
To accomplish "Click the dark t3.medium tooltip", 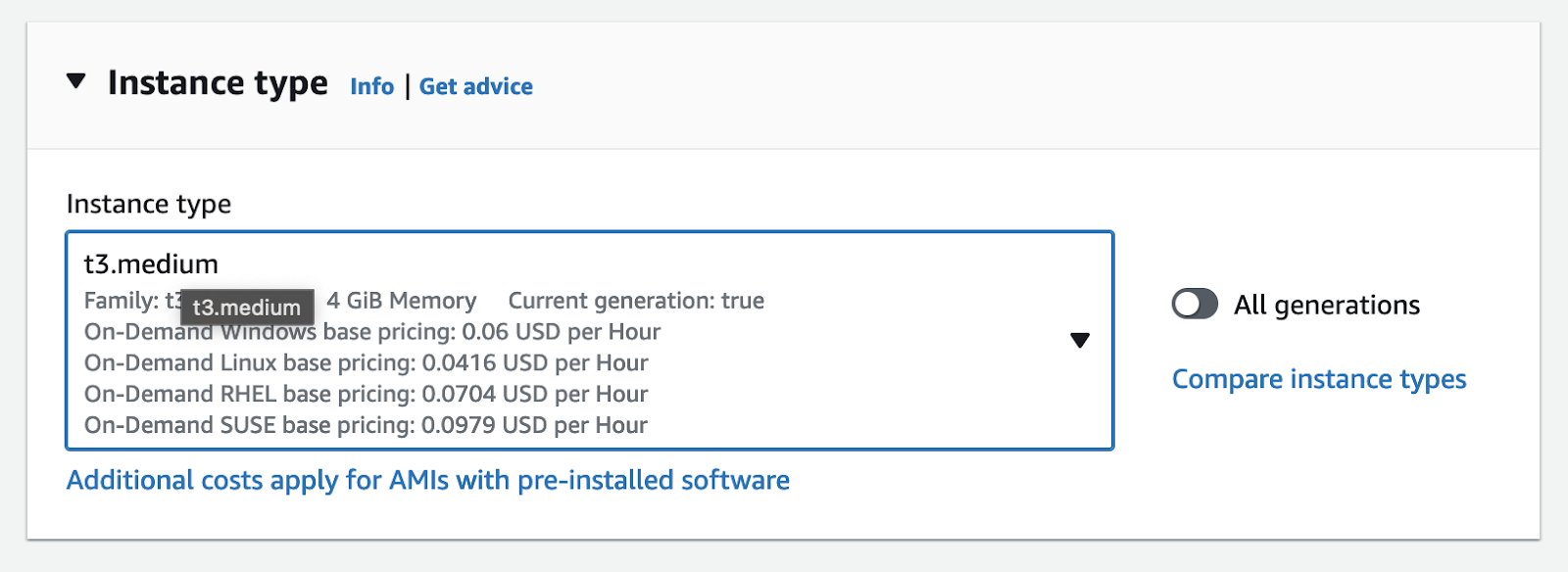I will click(x=247, y=308).
